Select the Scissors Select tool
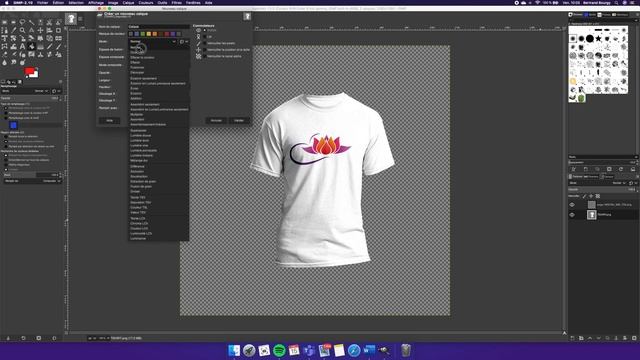640x360 pixels. point(49,22)
